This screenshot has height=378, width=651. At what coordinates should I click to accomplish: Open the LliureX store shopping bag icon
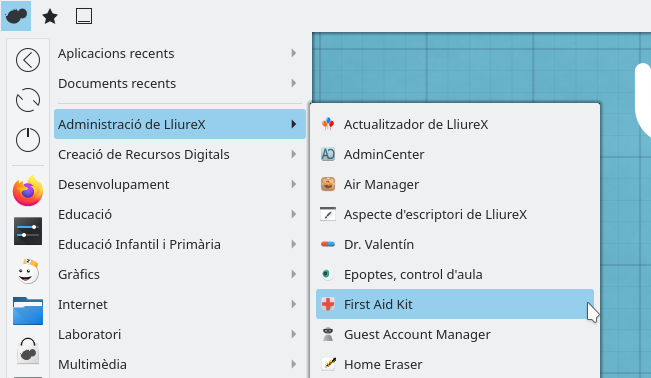[28, 351]
